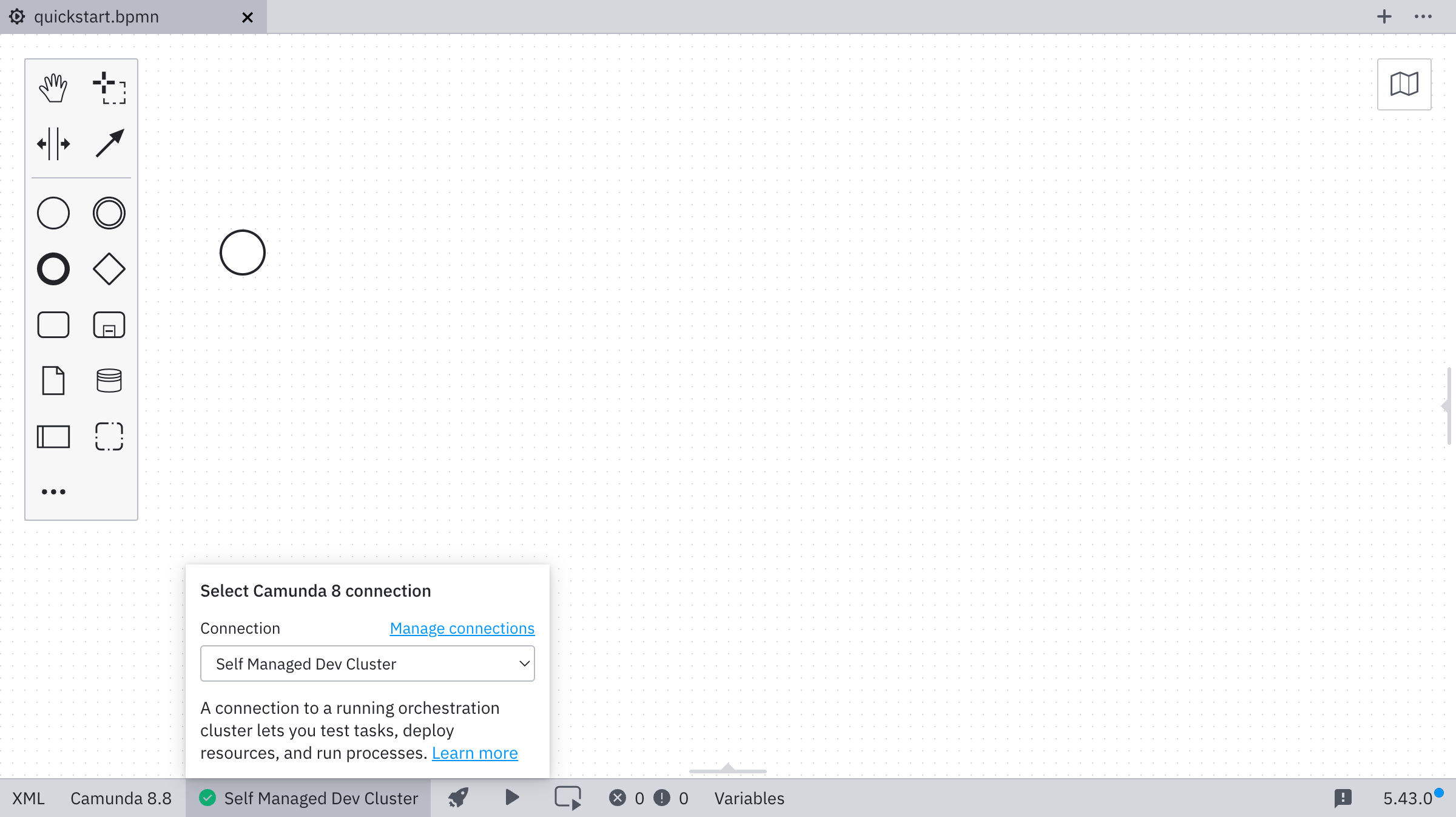Toggle Variables panel in status bar
The image size is (1456, 817).
pos(749,798)
